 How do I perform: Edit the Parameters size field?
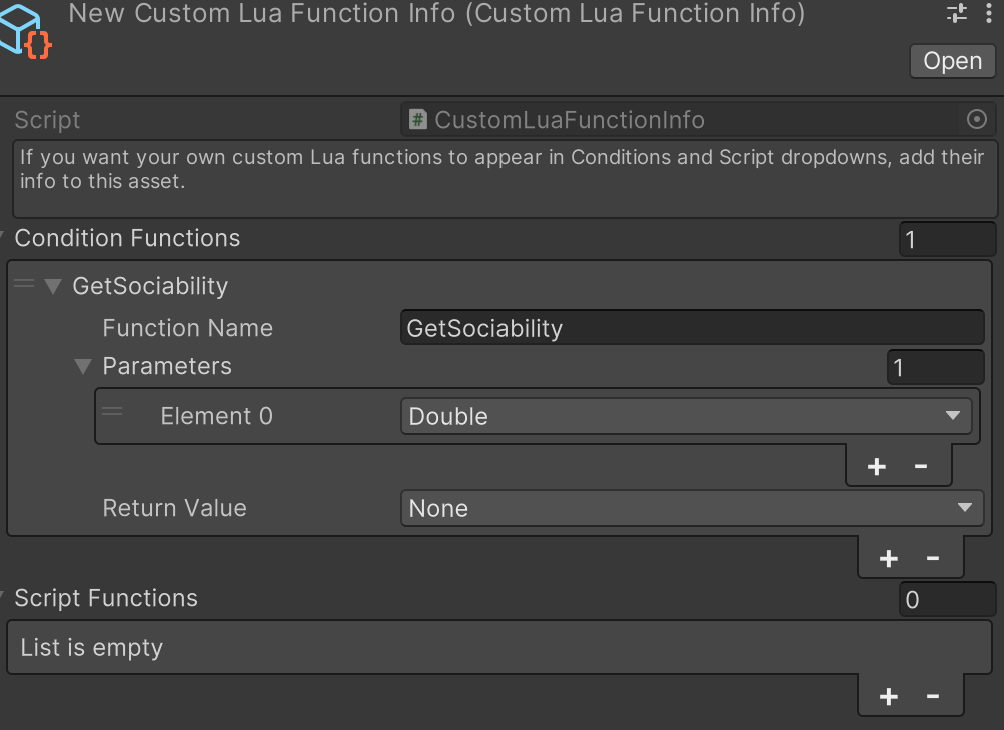pos(935,367)
